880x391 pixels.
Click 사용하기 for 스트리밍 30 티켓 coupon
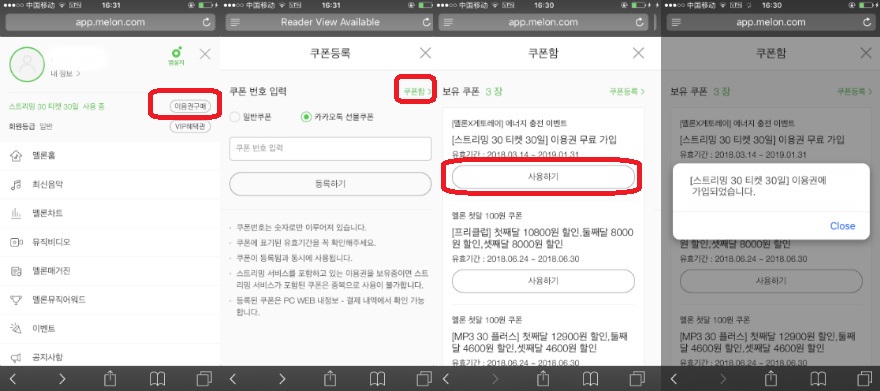pyautogui.click(x=543, y=177)
